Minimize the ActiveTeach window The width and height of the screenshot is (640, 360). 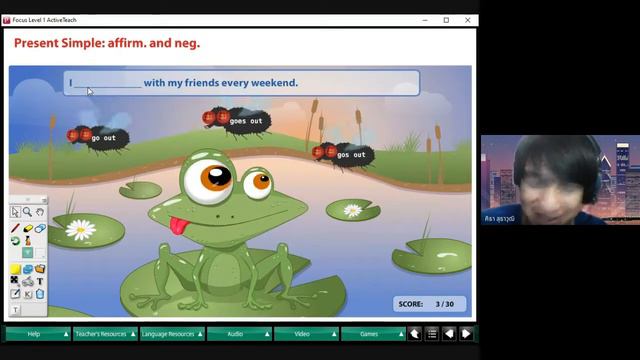coord(425,20)
